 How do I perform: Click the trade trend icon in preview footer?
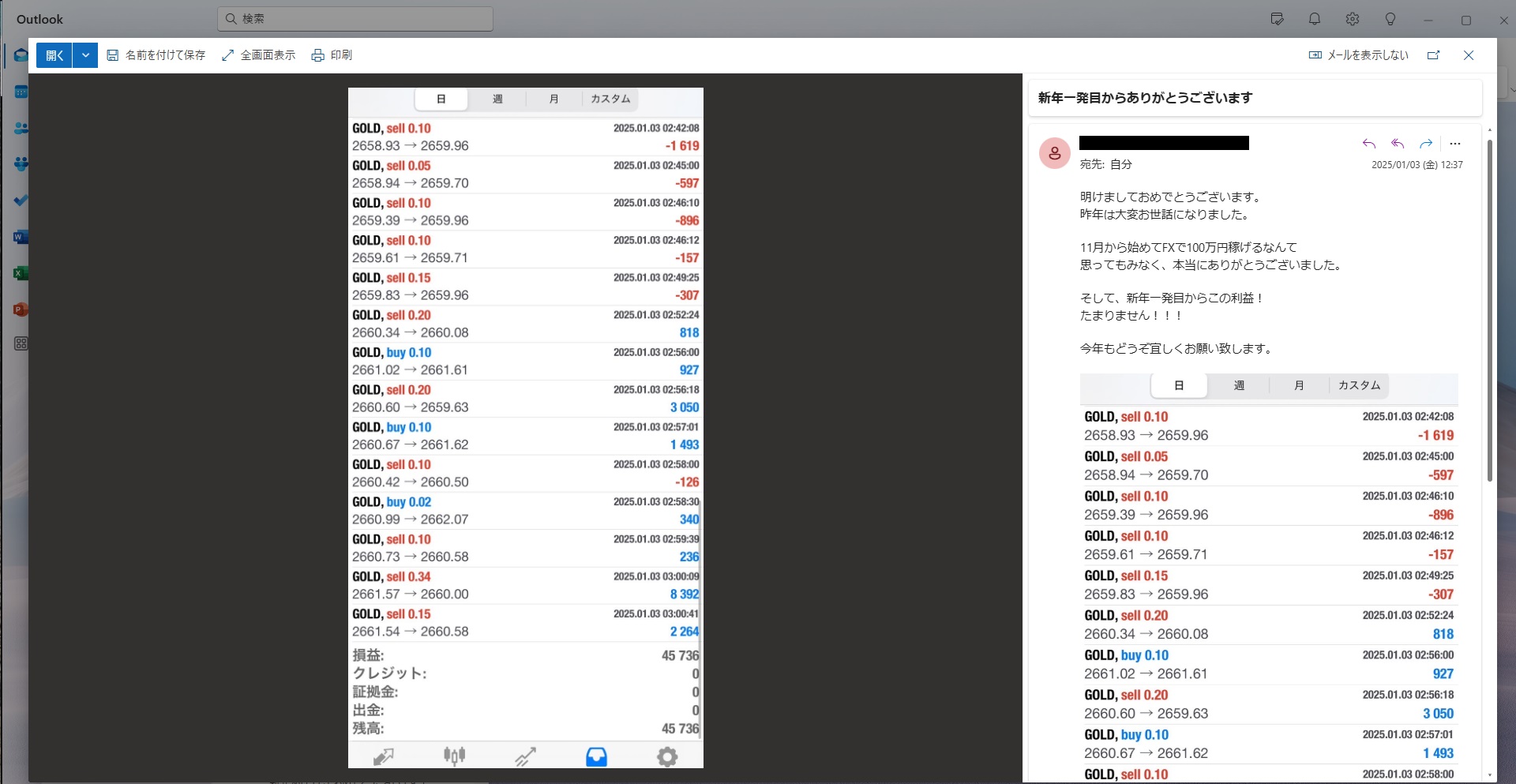coord(526,756)
